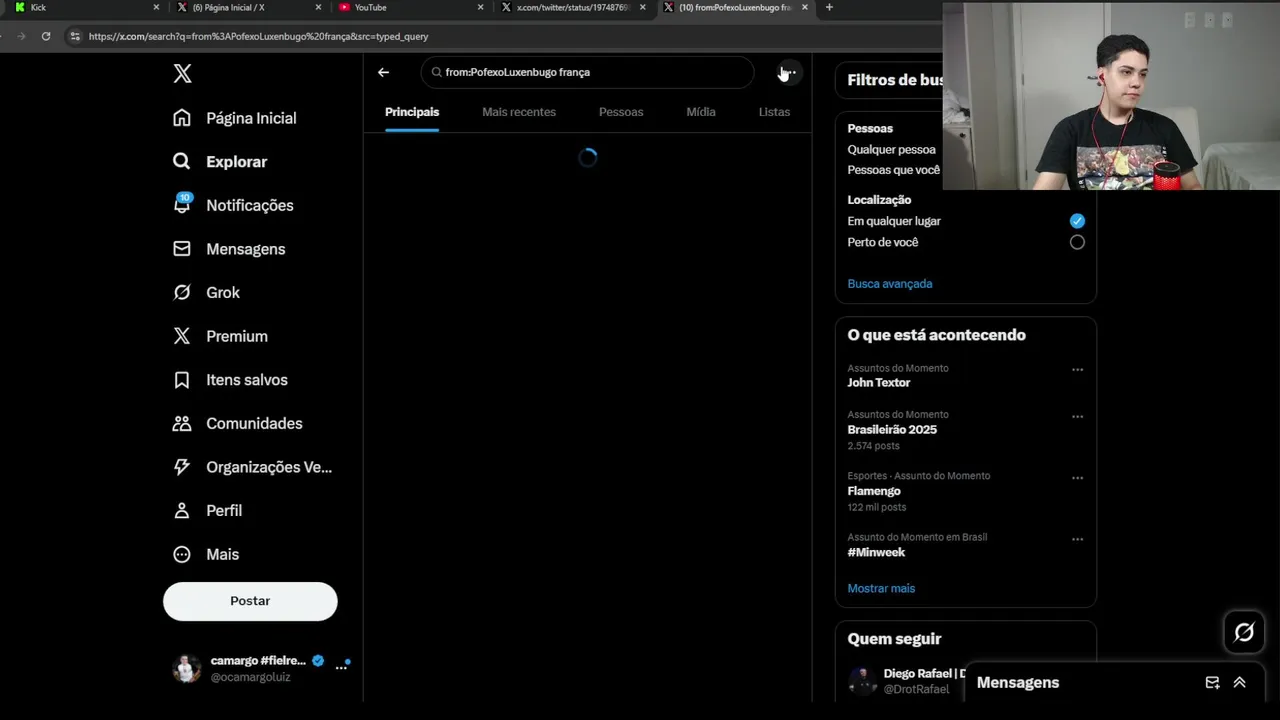
Task: Switch to the Kick browser tab
Action: (85, 7)
